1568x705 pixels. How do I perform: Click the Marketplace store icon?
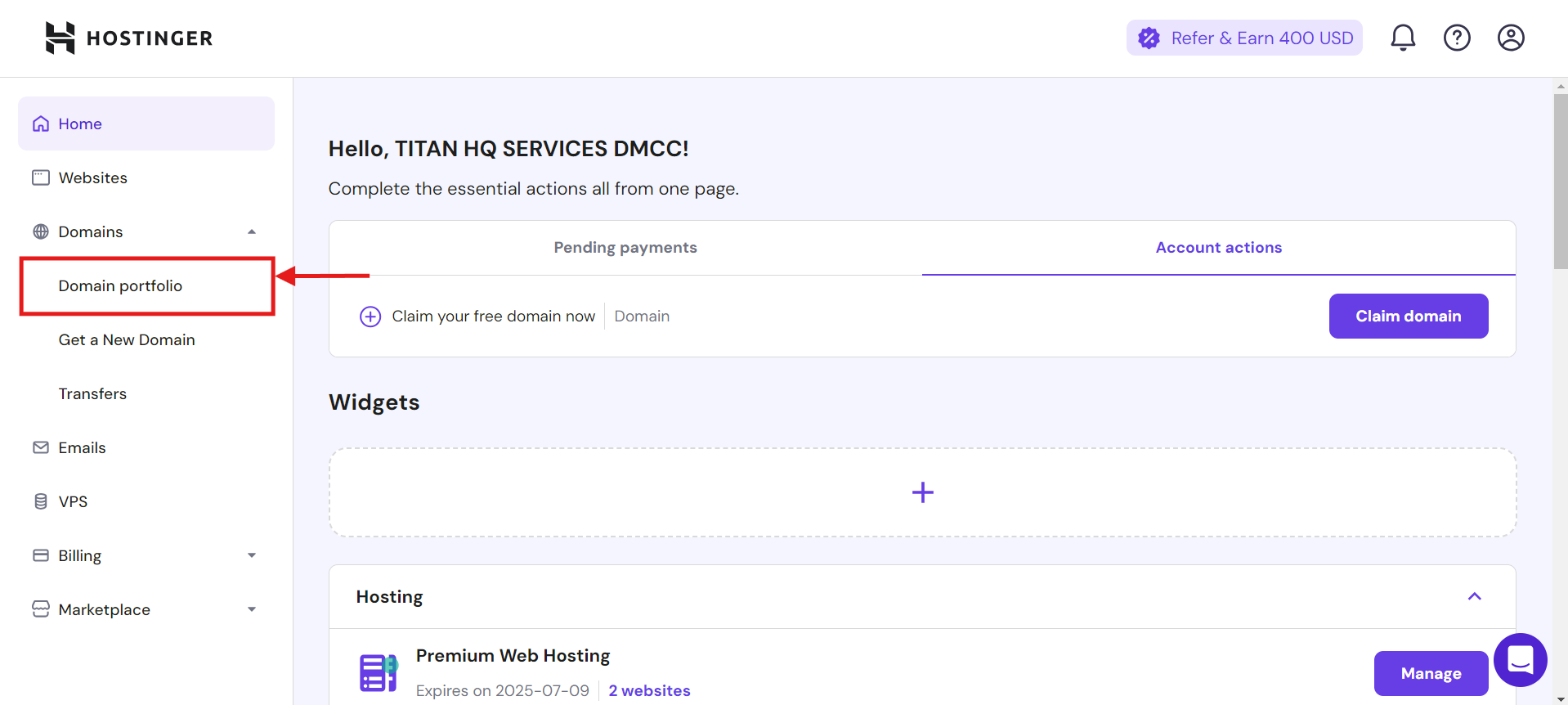[41, 609]
